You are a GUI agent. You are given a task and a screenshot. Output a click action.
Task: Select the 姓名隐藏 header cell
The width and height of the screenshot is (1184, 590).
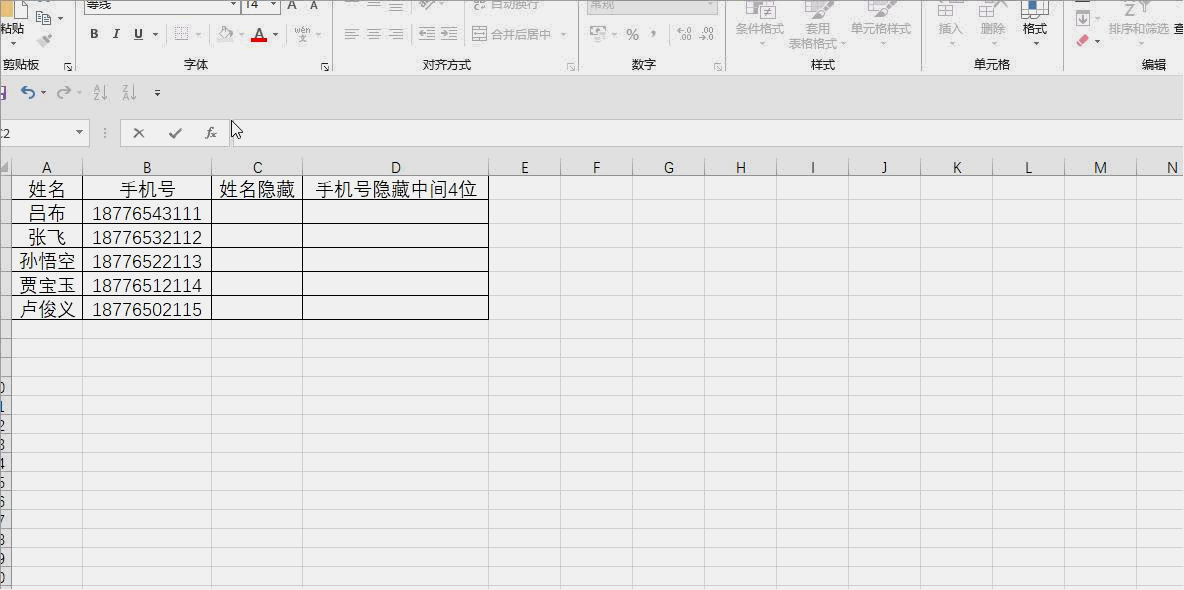coord(257,189)
